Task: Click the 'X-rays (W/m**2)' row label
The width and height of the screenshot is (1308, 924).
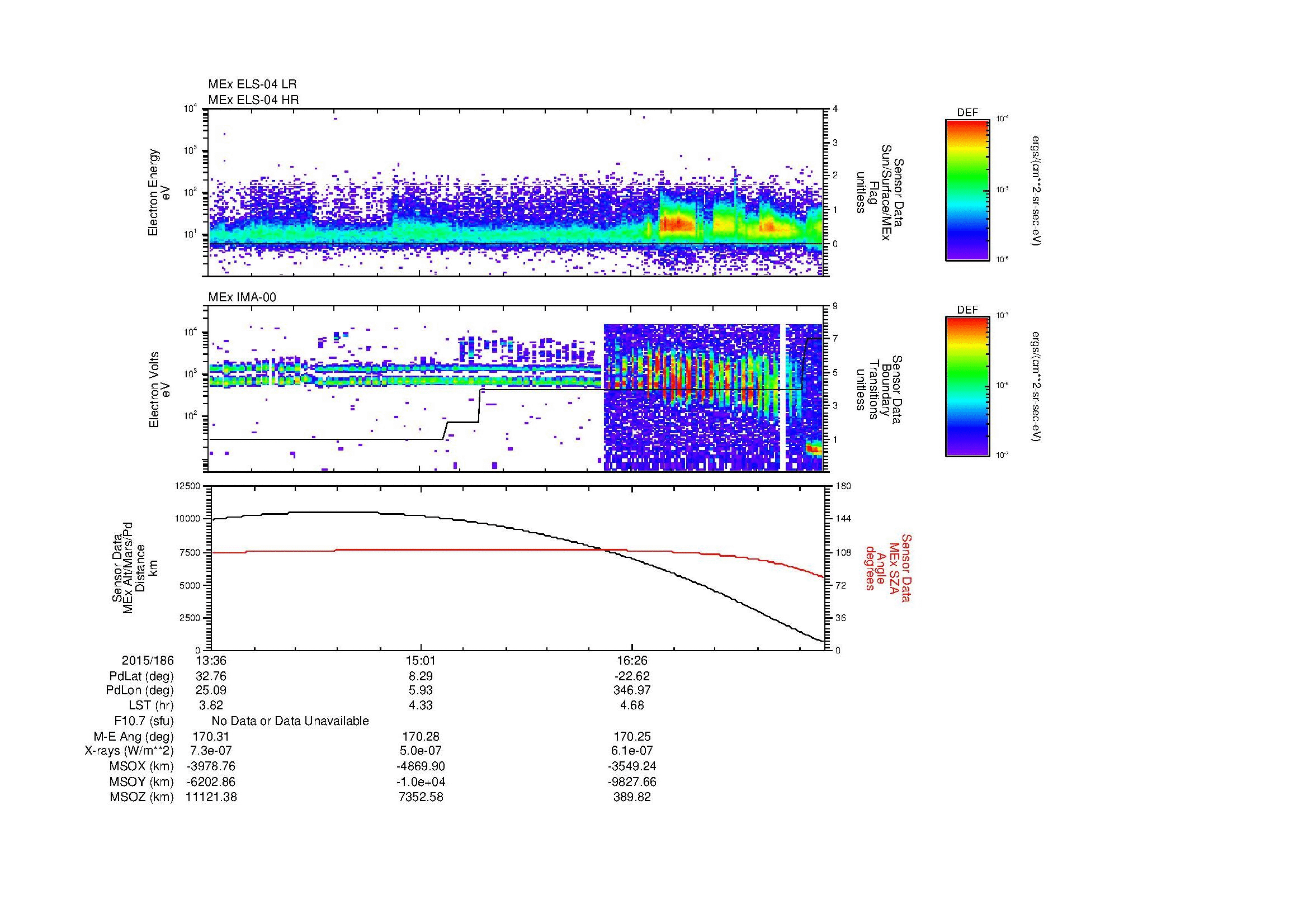Action: [129, 751]
